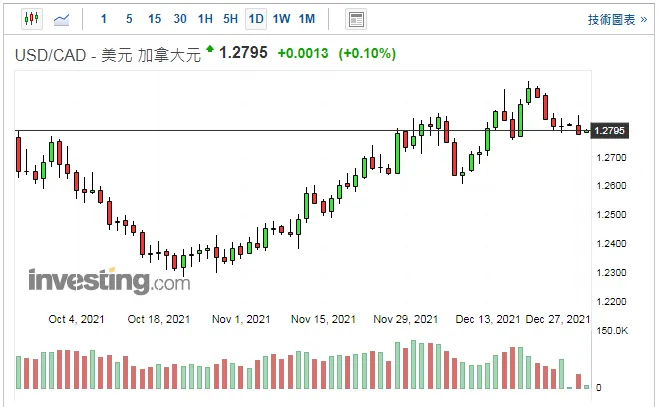This screenshot has width=658, height=407.
Task: Switch to the 1W weekly timeframe
Action: point(281,19)
